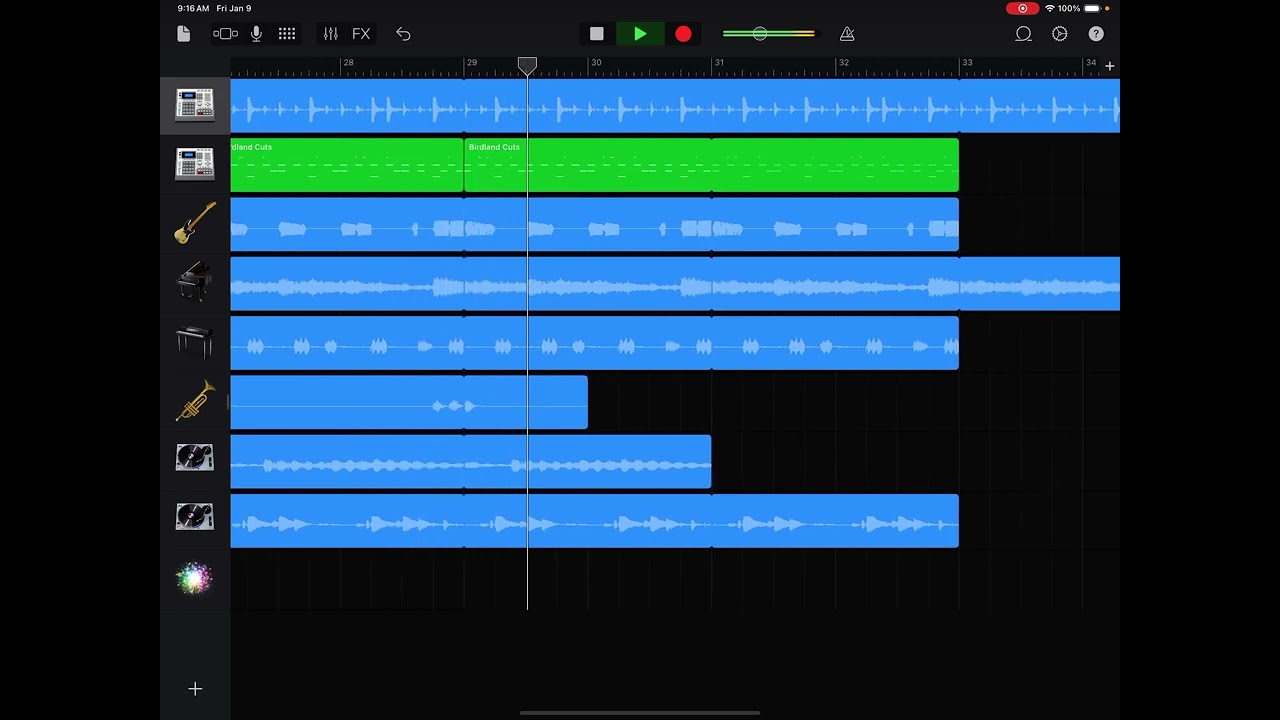This screenshot has width=1280, height=720.
Task: Open the Live Loops grid icon
Action: click(x=287, y=34)
